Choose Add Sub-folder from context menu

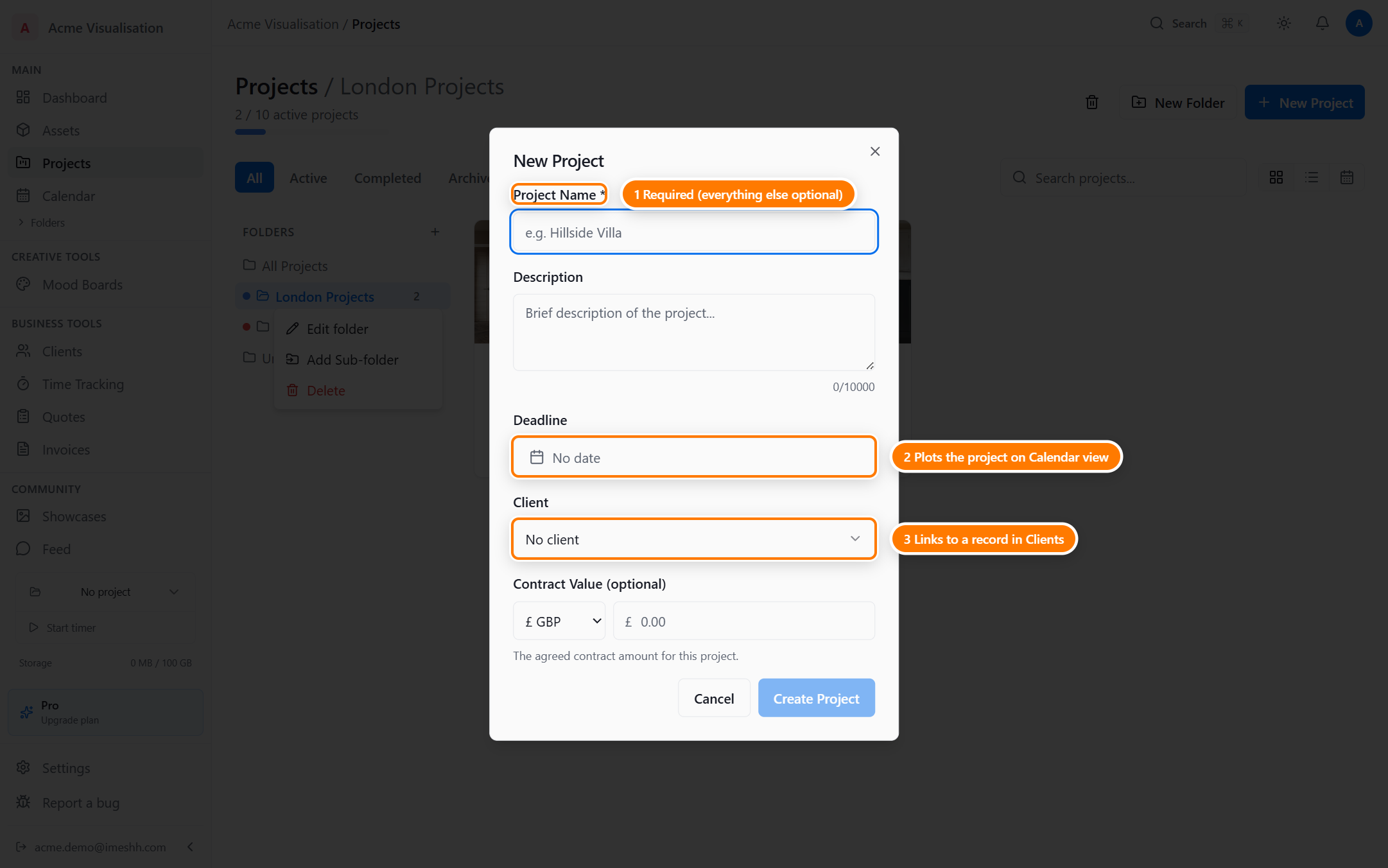click(x=358, y=360)
